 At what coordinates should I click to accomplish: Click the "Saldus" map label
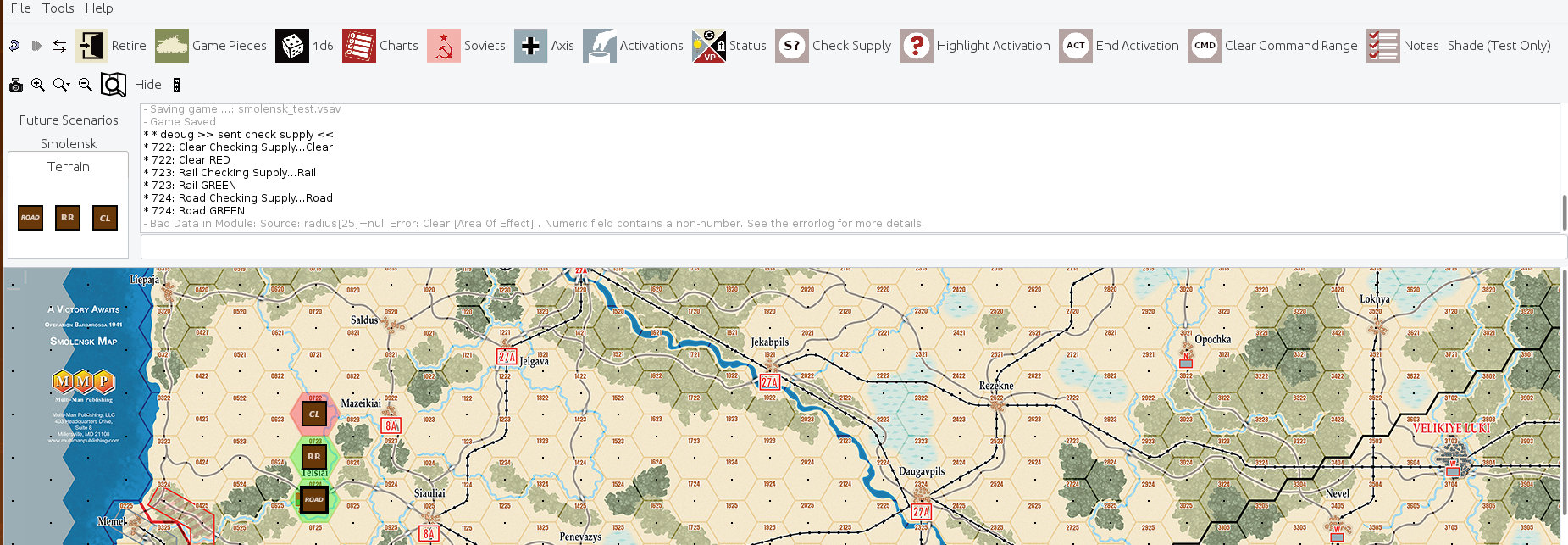(x=364, y=320)
